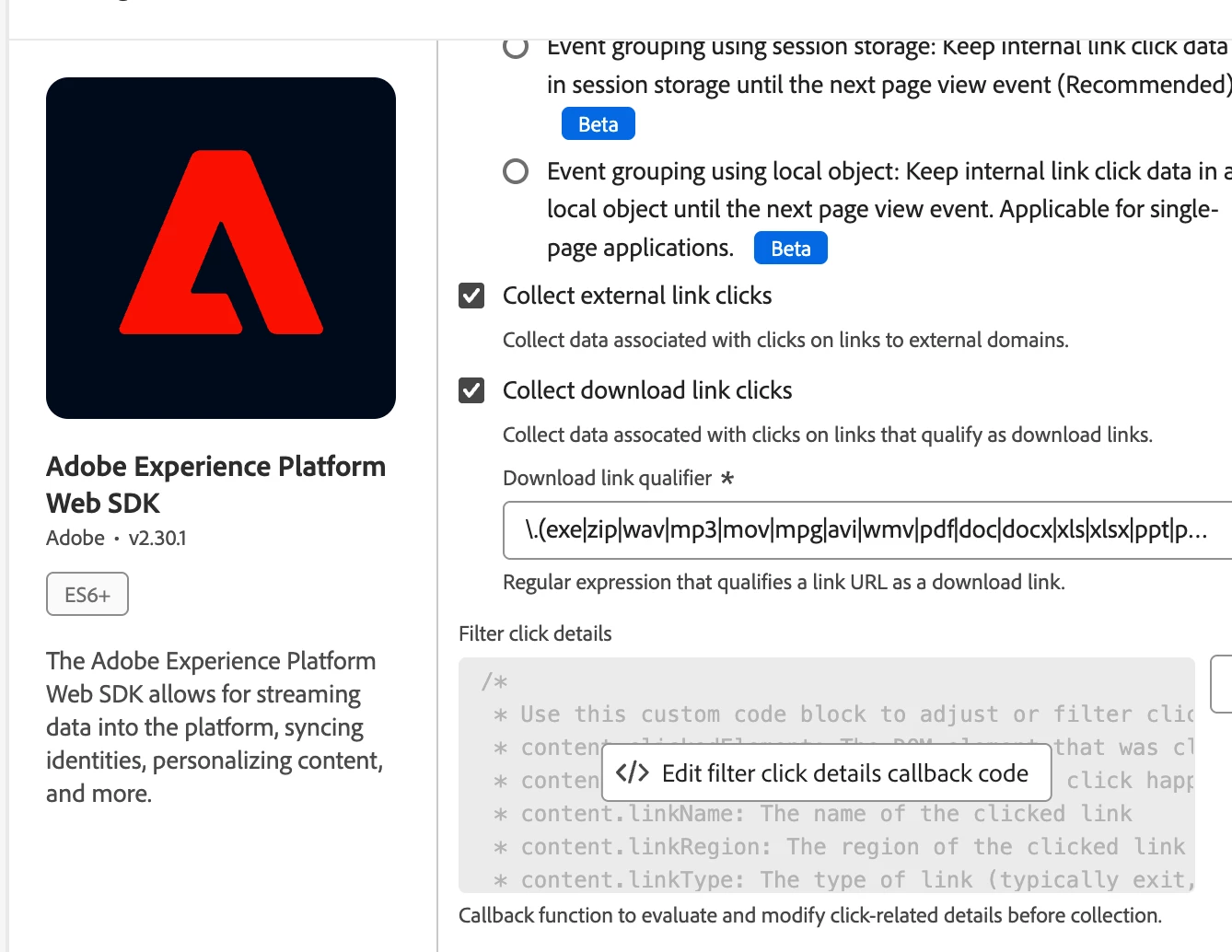Click the Beta badge under session storage option
Image resolution: width=1232 pixels, height=952 pixels.
[599, 124]
